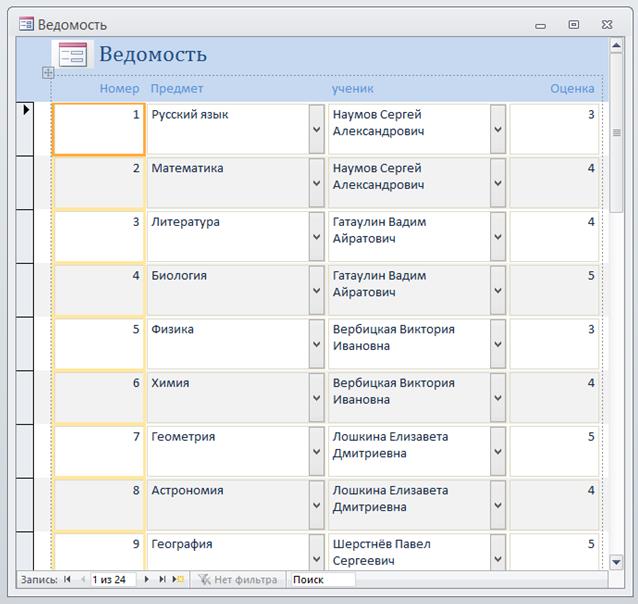The height and width of the screenshot is (604, 638).
Task: Open student dropdown in record 2
Action: point(498,183)
